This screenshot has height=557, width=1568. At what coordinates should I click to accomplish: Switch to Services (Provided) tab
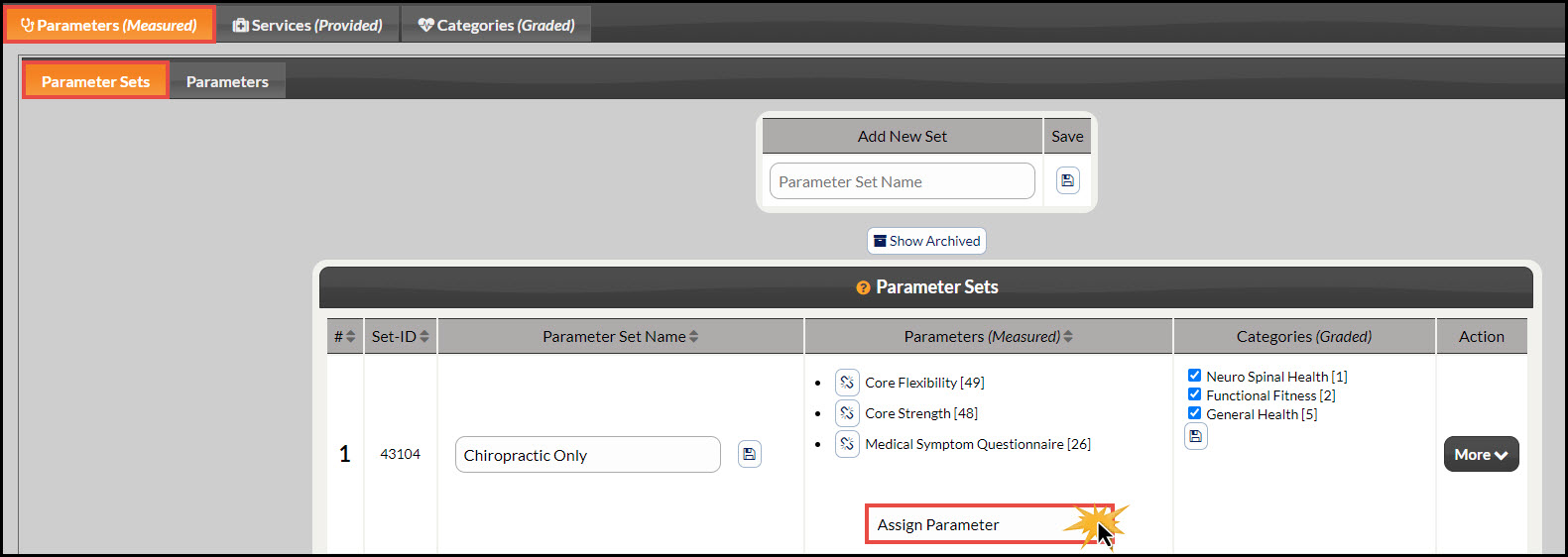tap(307, 25)
